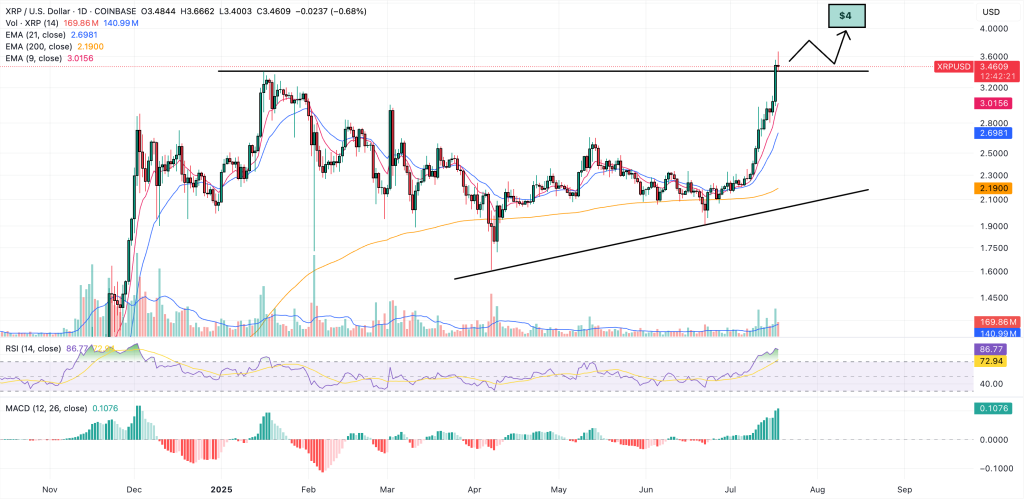The image size is (1024, 500).
Task: Click the XRP / U.S. Dollar symbol title
Action: (40, 12)
